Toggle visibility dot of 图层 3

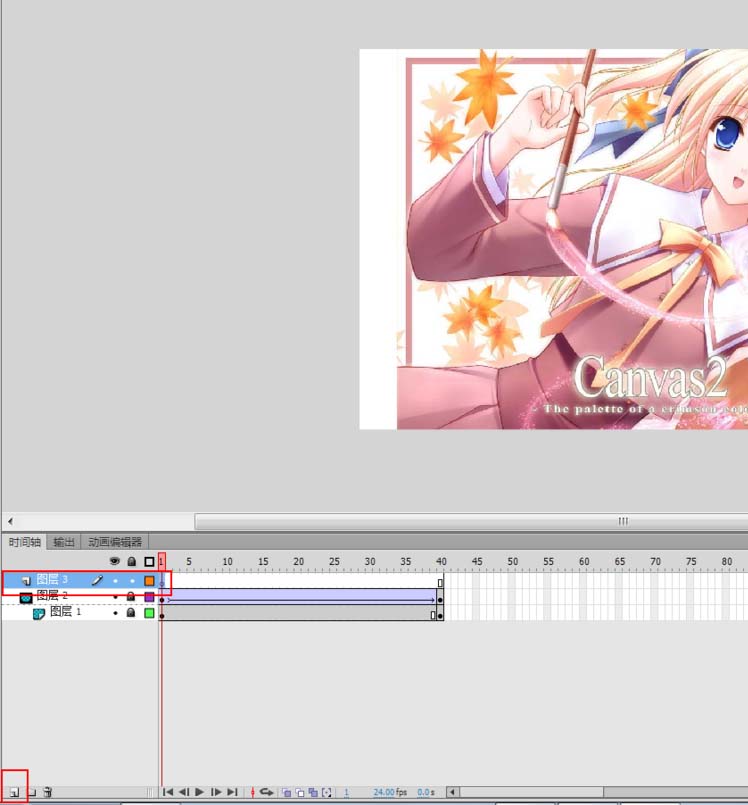tap(115, 581)
